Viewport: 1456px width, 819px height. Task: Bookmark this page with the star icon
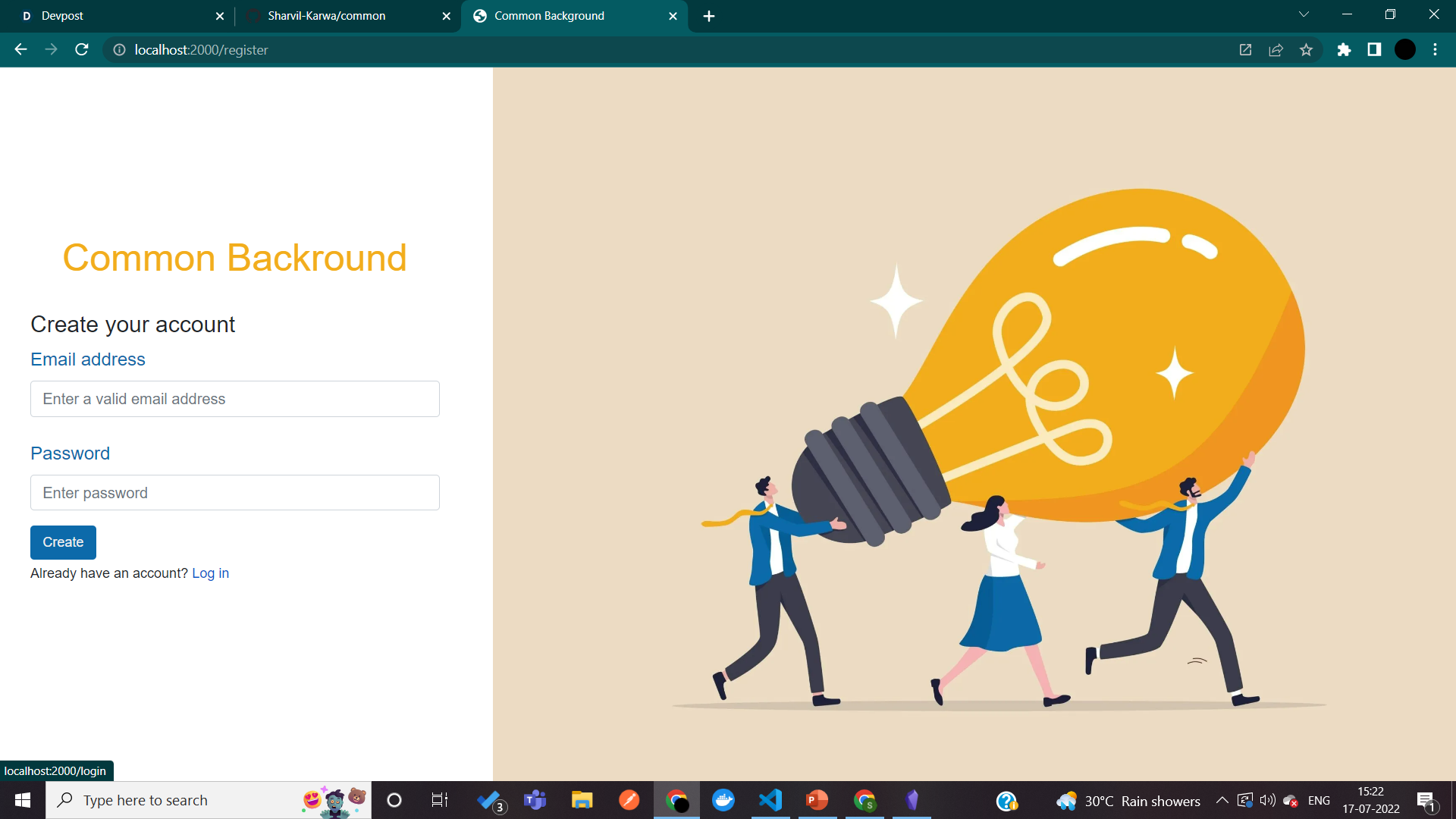pyautogui.click(x=1306, y=50)
